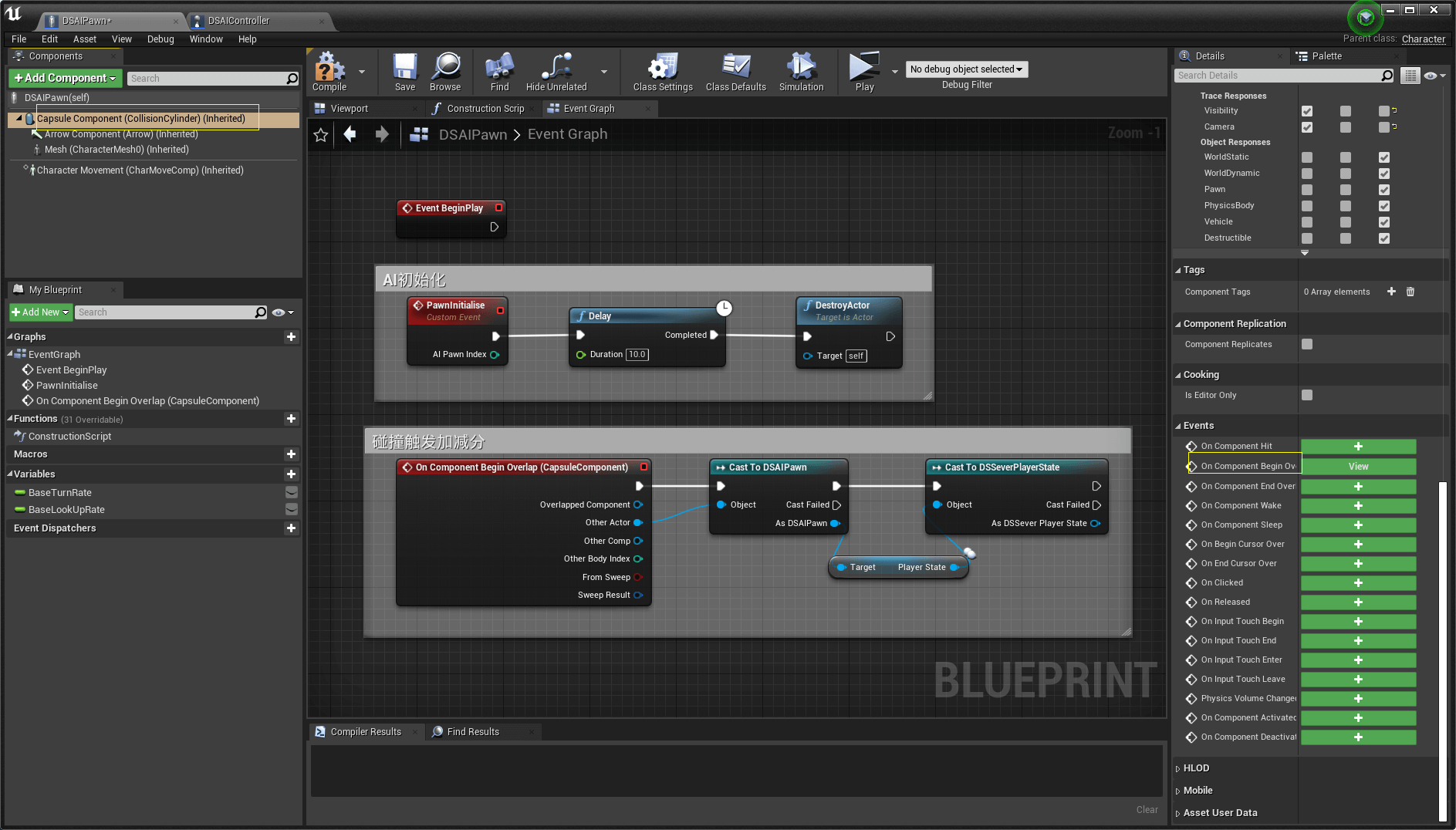Screen dimensions: 1456x830
Task: Click the Delay node Duration value field
Action: tap(637, 355)
